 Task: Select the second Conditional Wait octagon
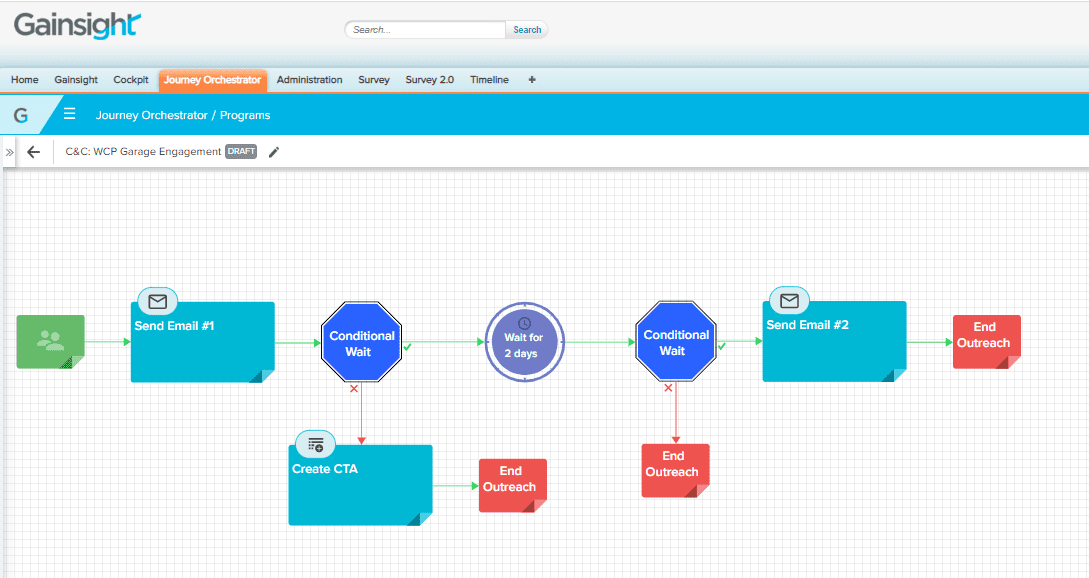pos(676,342)
